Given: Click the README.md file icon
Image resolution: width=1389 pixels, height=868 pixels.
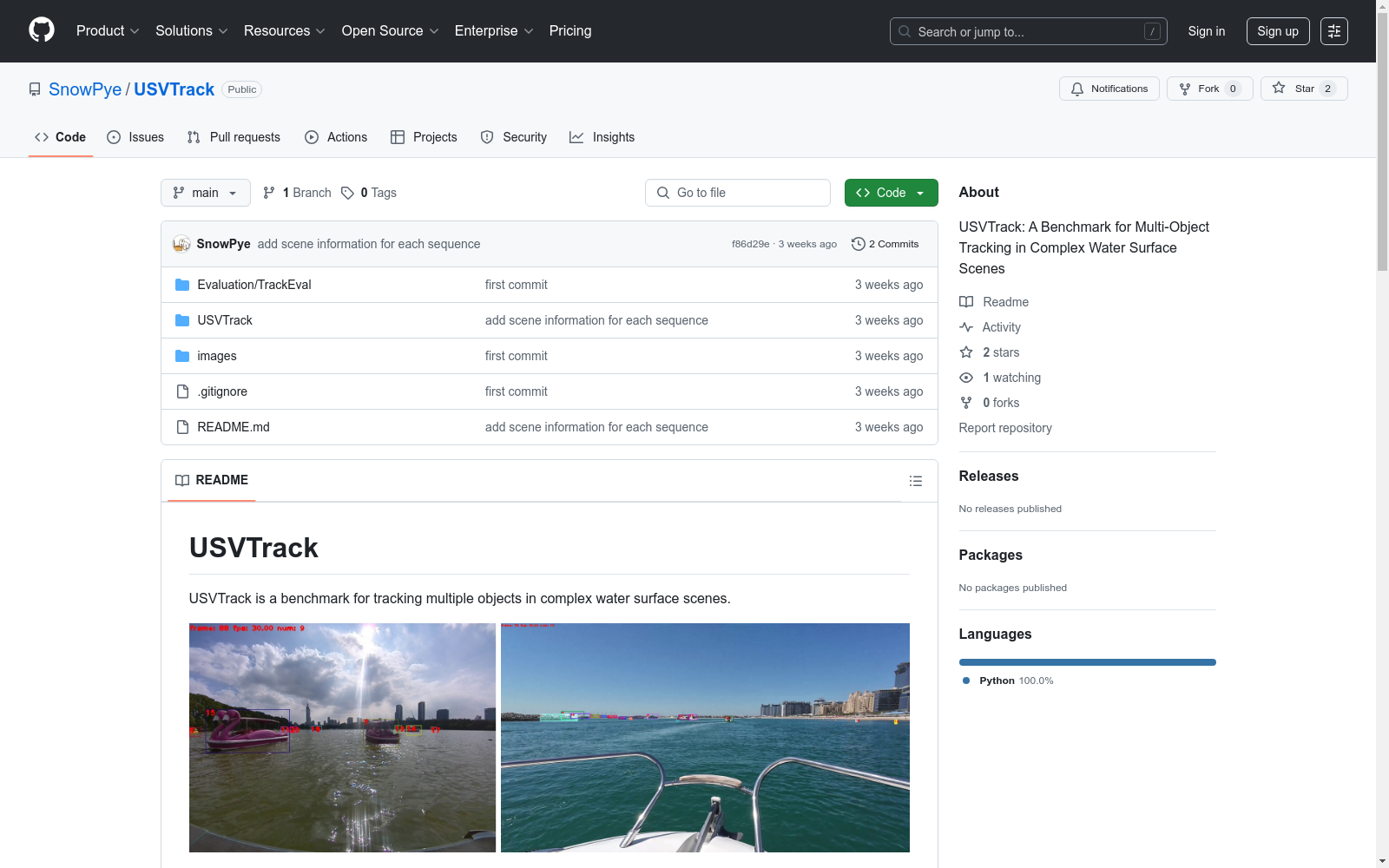Looking at the screenshot, I should (x=182, y=427).
